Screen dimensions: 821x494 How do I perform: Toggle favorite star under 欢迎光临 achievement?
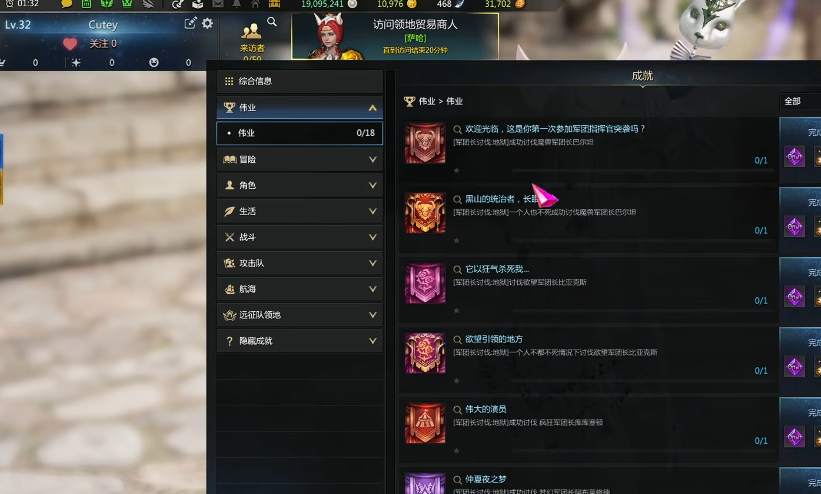457,170
